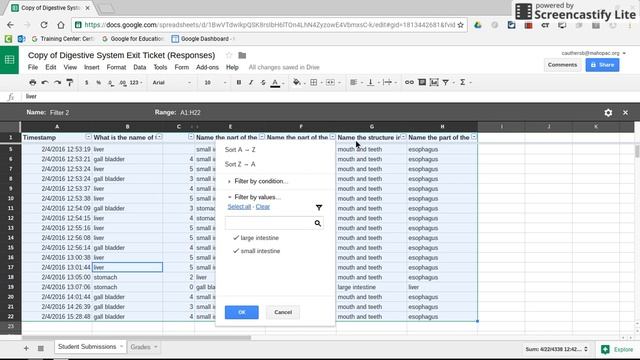Open the Arial font dropdown
This screenshot has height=360, width=640.
[x=171, y=82]
